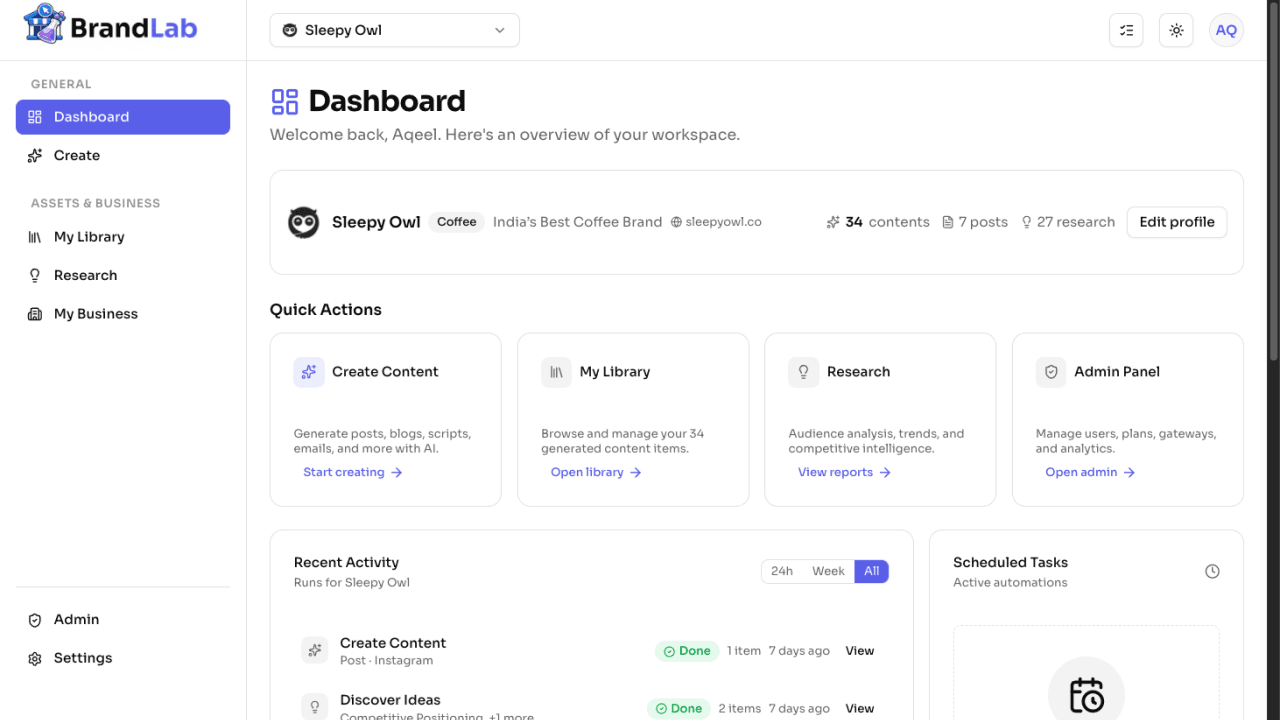Click the Dashboard heading grid icon

(285, 101)
